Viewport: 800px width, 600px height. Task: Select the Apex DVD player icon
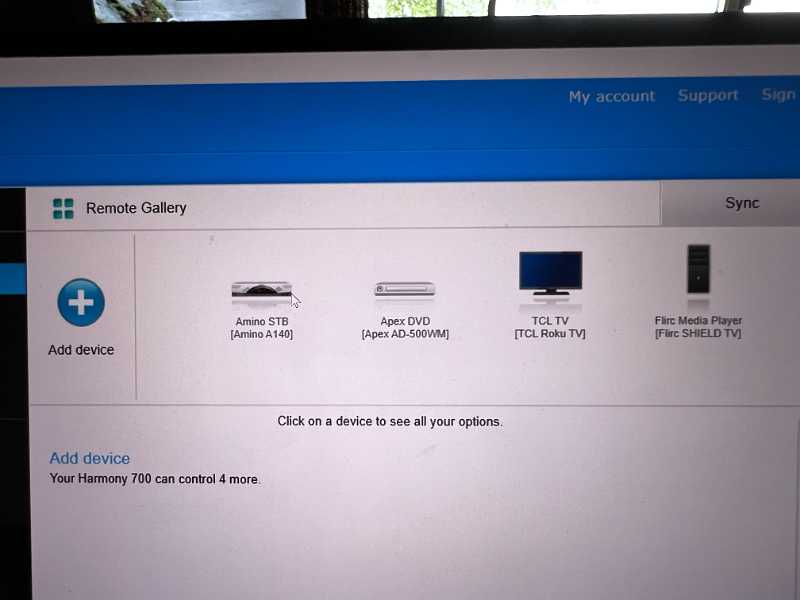pyautogui.click(x=405, y=290)
